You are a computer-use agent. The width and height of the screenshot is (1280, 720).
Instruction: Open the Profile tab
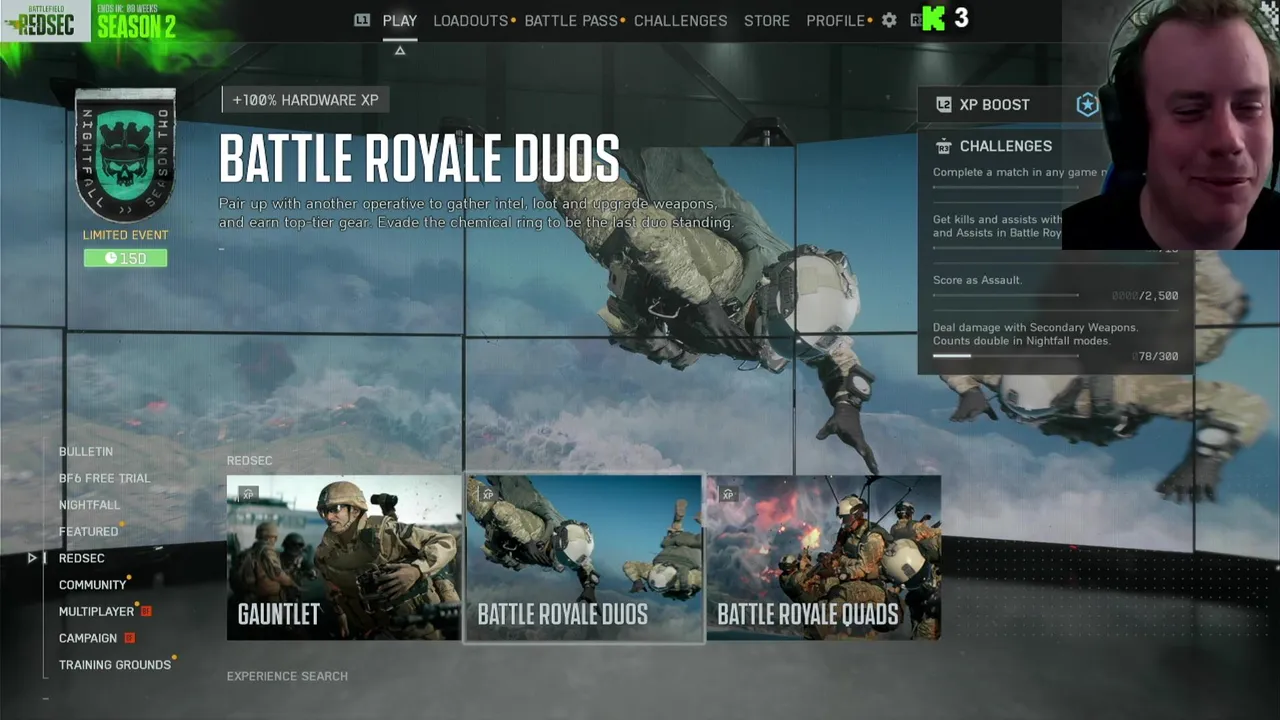tap(836, 20)
